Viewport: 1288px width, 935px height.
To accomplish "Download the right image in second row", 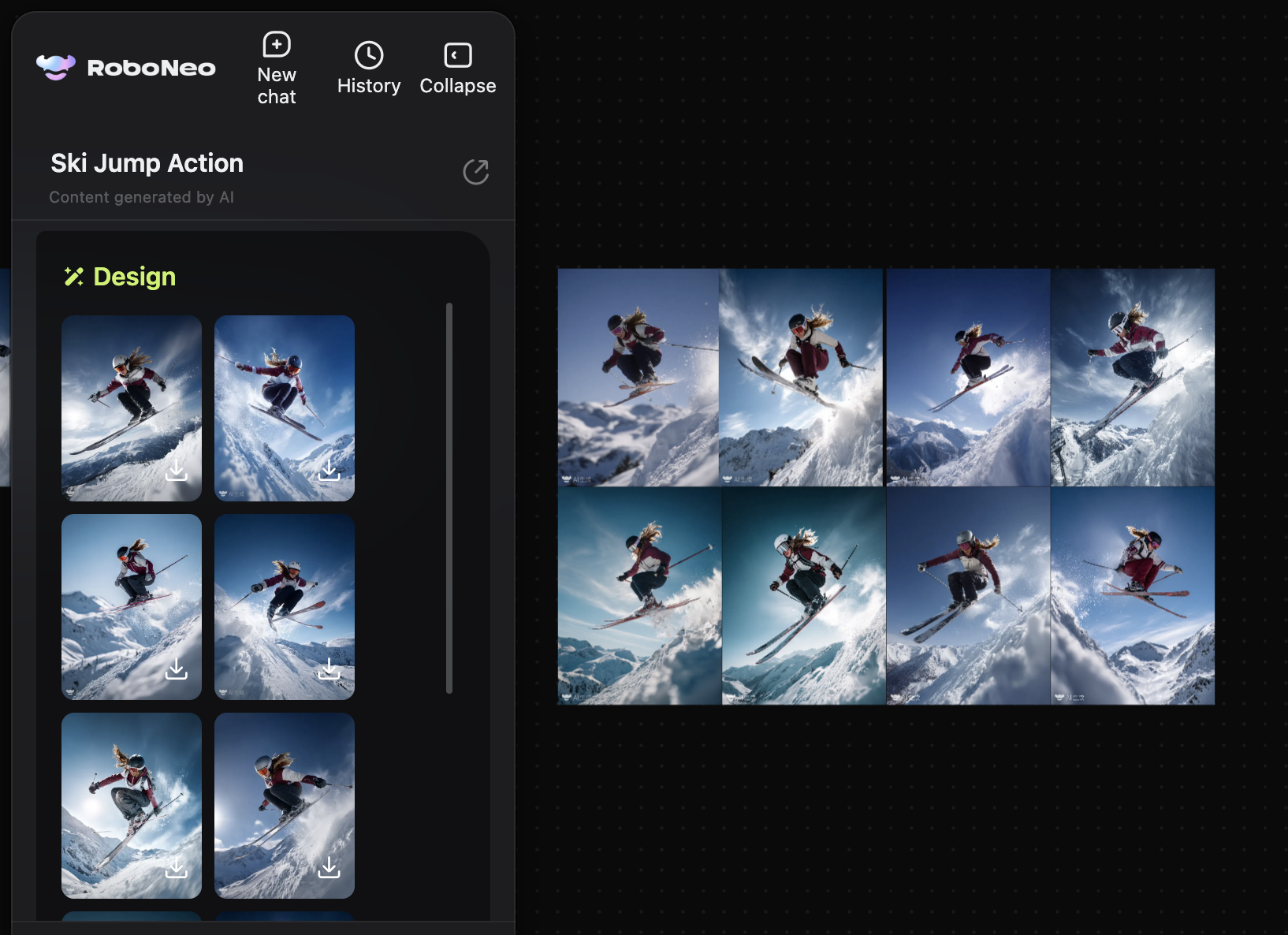I will click(x=329, y=669).
